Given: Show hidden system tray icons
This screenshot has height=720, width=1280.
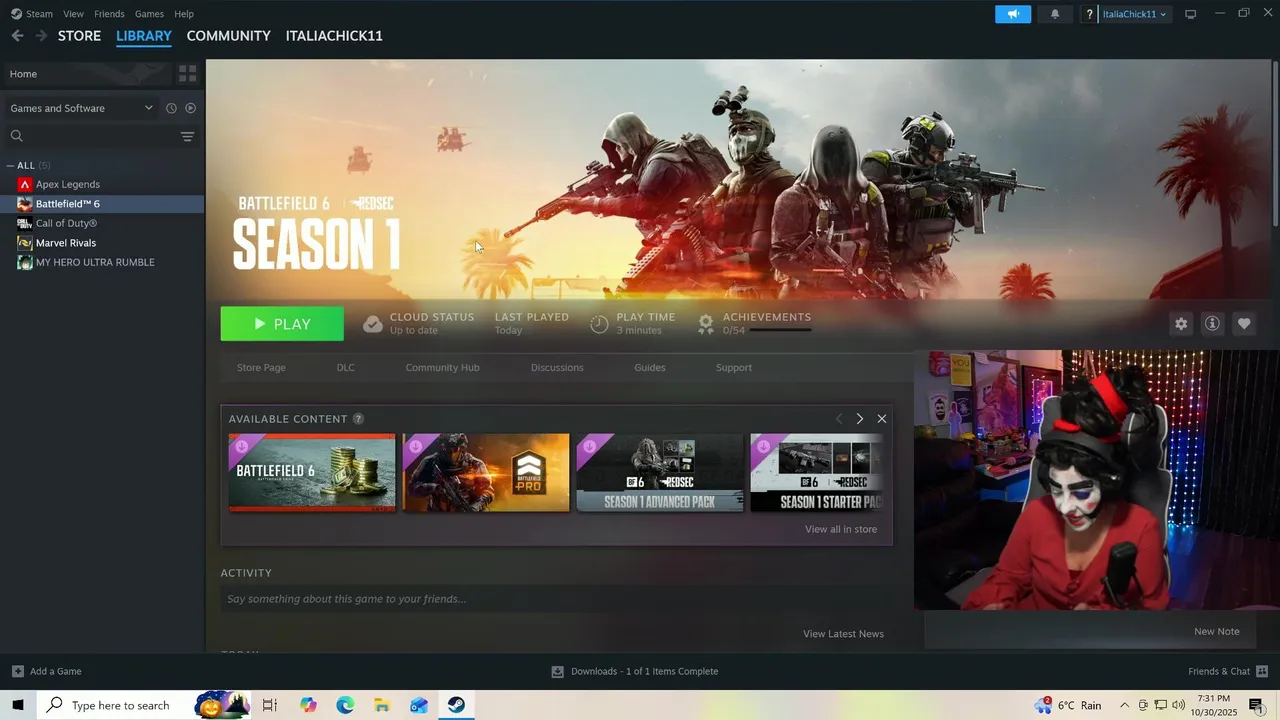Looking at the screenshot, I should [1124, 705].
